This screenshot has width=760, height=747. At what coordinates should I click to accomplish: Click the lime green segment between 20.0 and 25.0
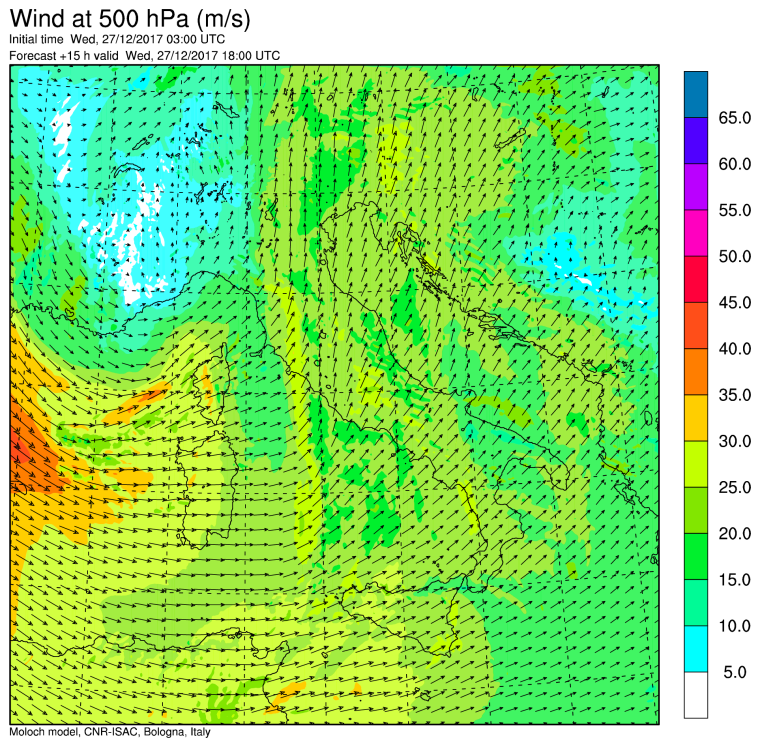[x=696, y=510]
